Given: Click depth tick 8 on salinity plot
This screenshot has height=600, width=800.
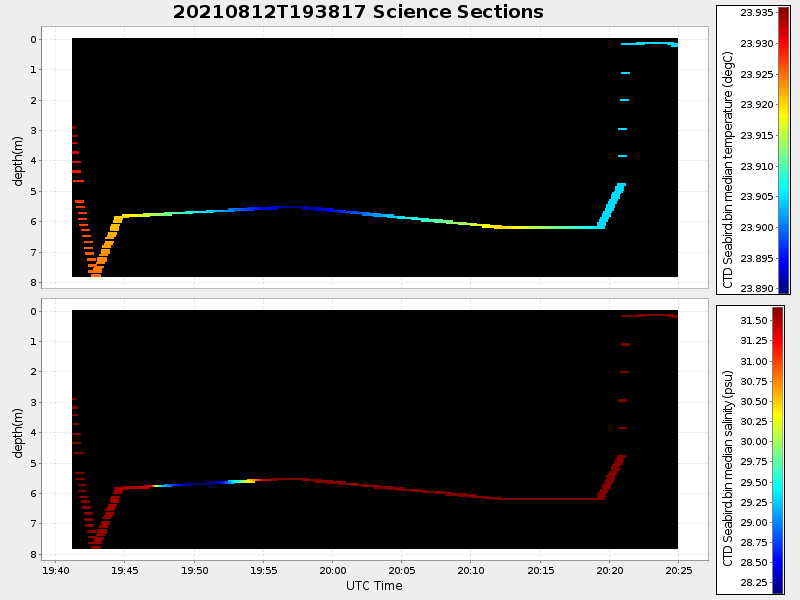Looking at the screenshot, I should coord(33,555).
